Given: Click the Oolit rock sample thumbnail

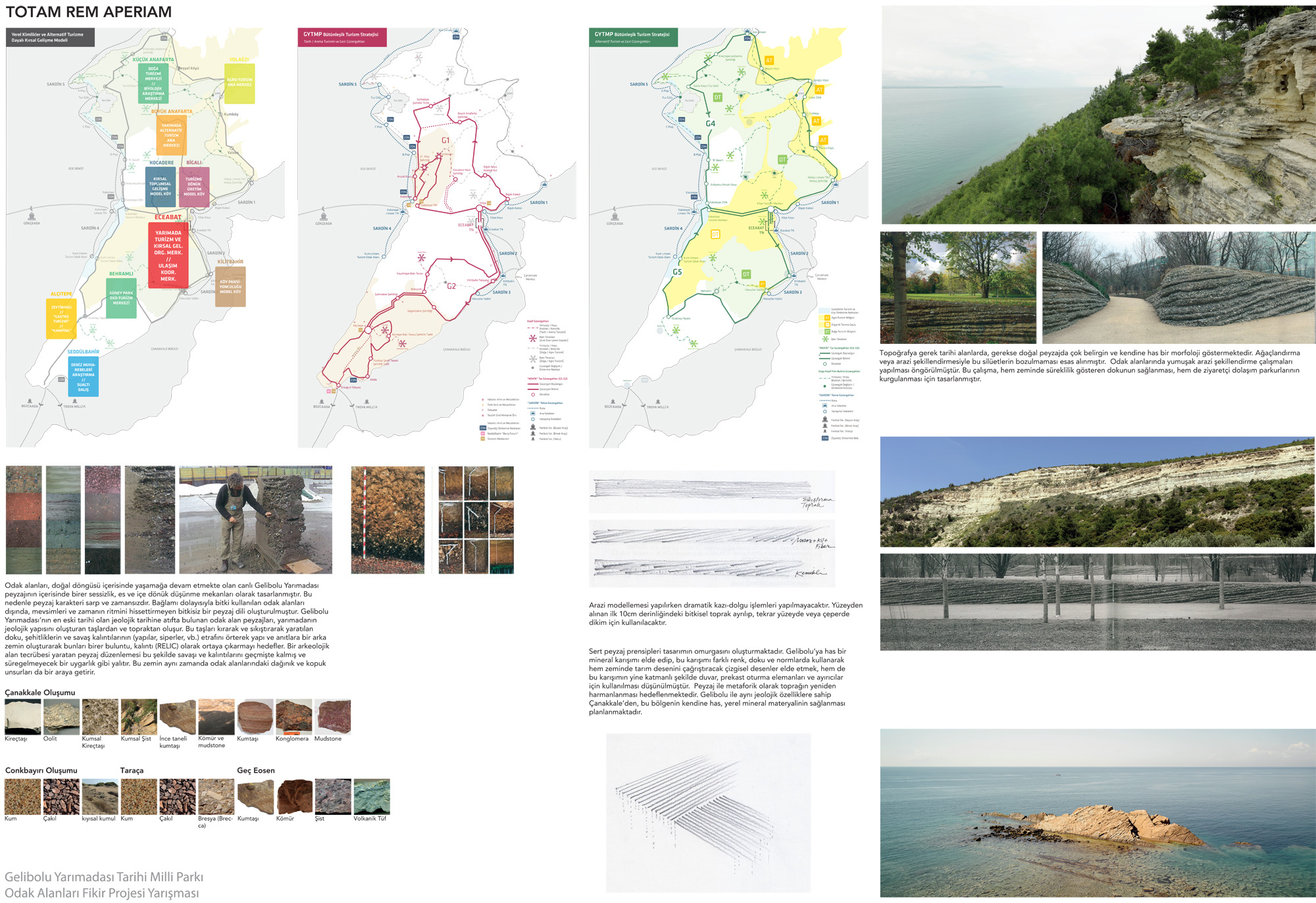Looking at the screenshot, I should pos(61,717).
